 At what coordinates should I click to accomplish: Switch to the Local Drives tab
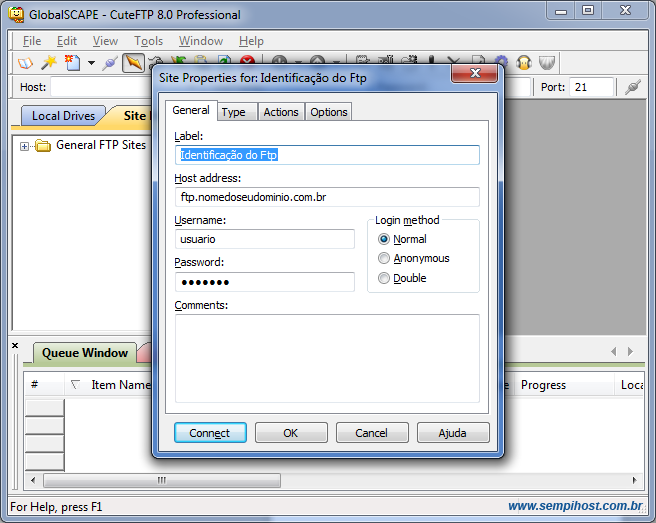(63, 116)
